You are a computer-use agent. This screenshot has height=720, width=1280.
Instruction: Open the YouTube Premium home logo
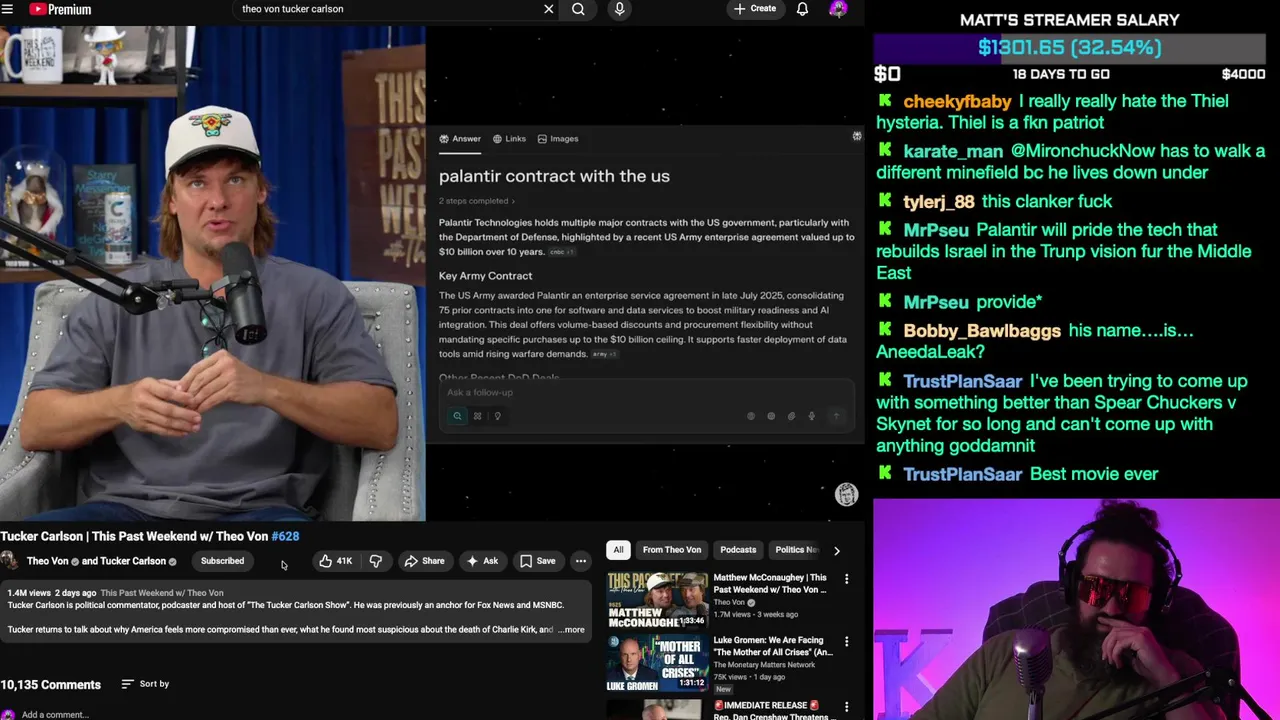(61, 9)
